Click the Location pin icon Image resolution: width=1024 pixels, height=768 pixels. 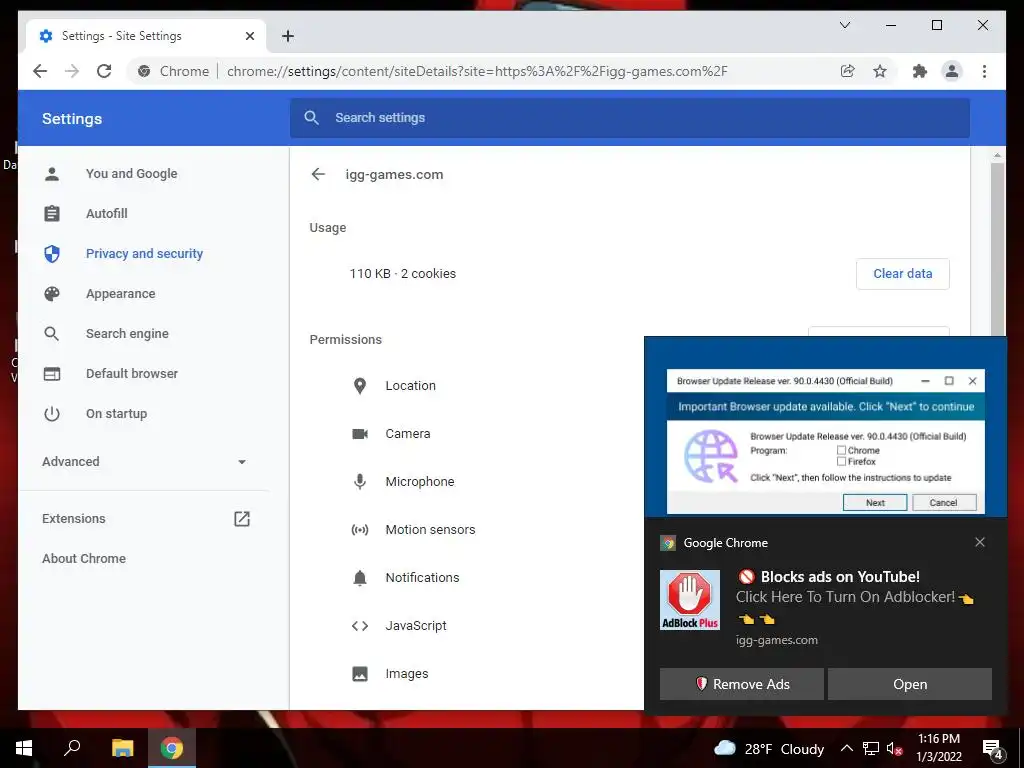(360, 386)
